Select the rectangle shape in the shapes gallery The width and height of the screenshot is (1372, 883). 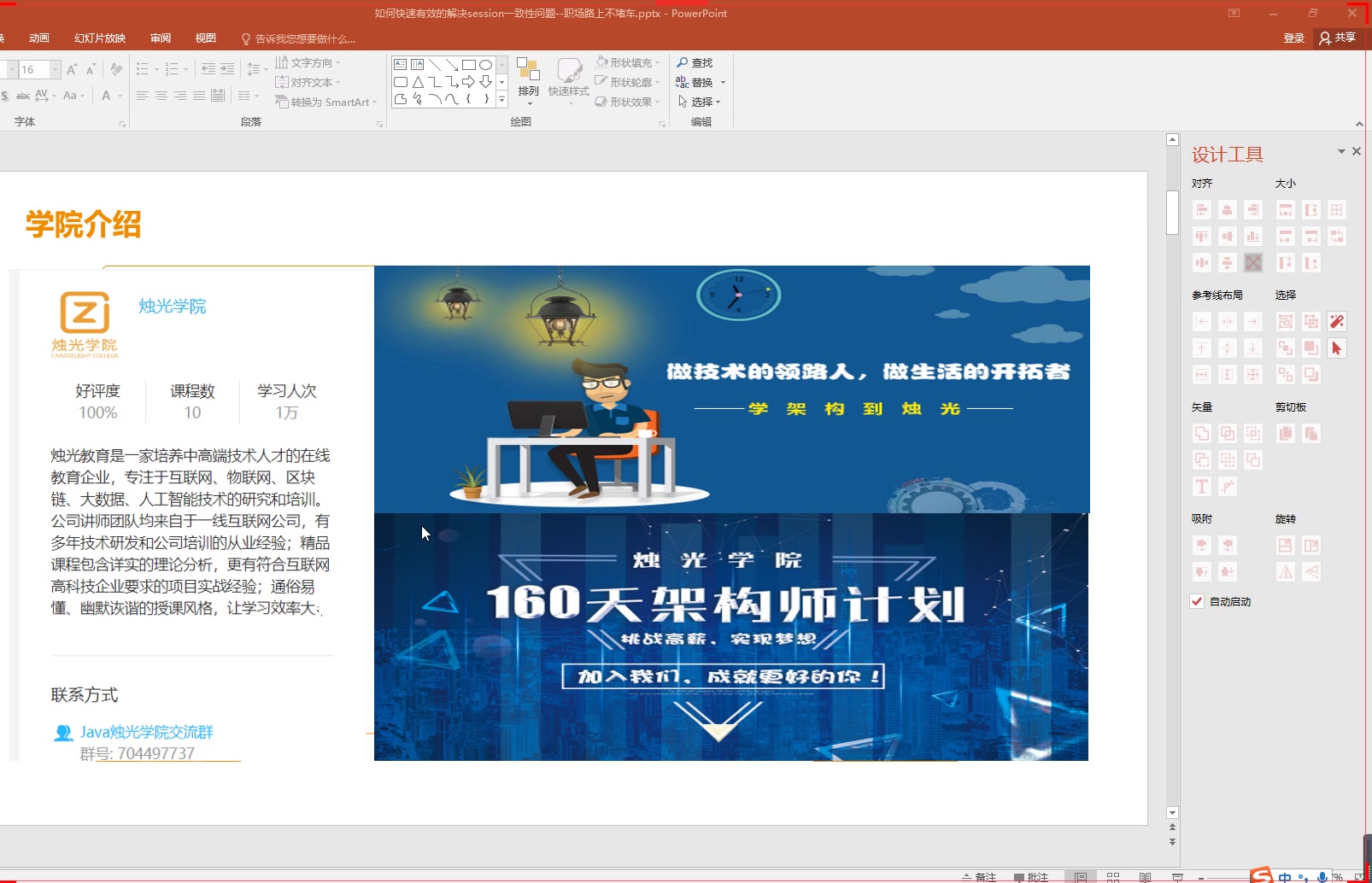[x=469, y=65]
